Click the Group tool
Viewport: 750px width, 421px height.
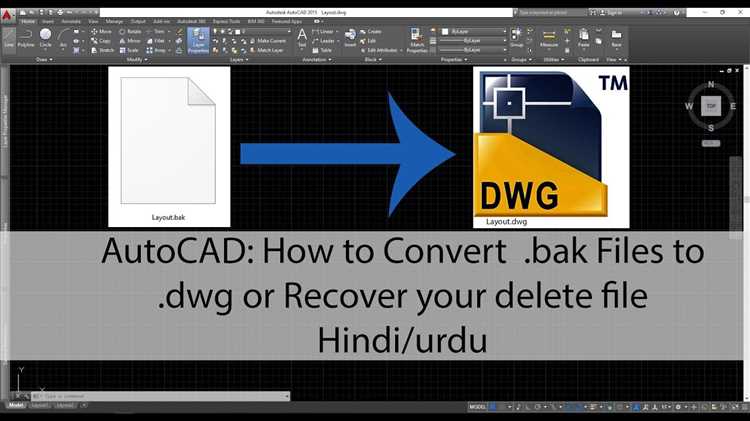point(516,38)
